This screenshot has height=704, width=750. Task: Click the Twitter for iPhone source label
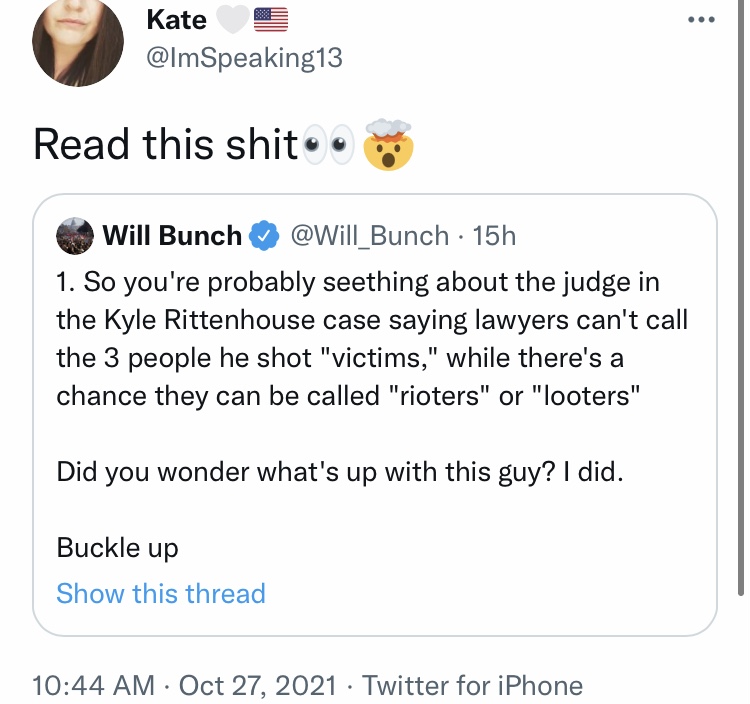click(472, 685)
